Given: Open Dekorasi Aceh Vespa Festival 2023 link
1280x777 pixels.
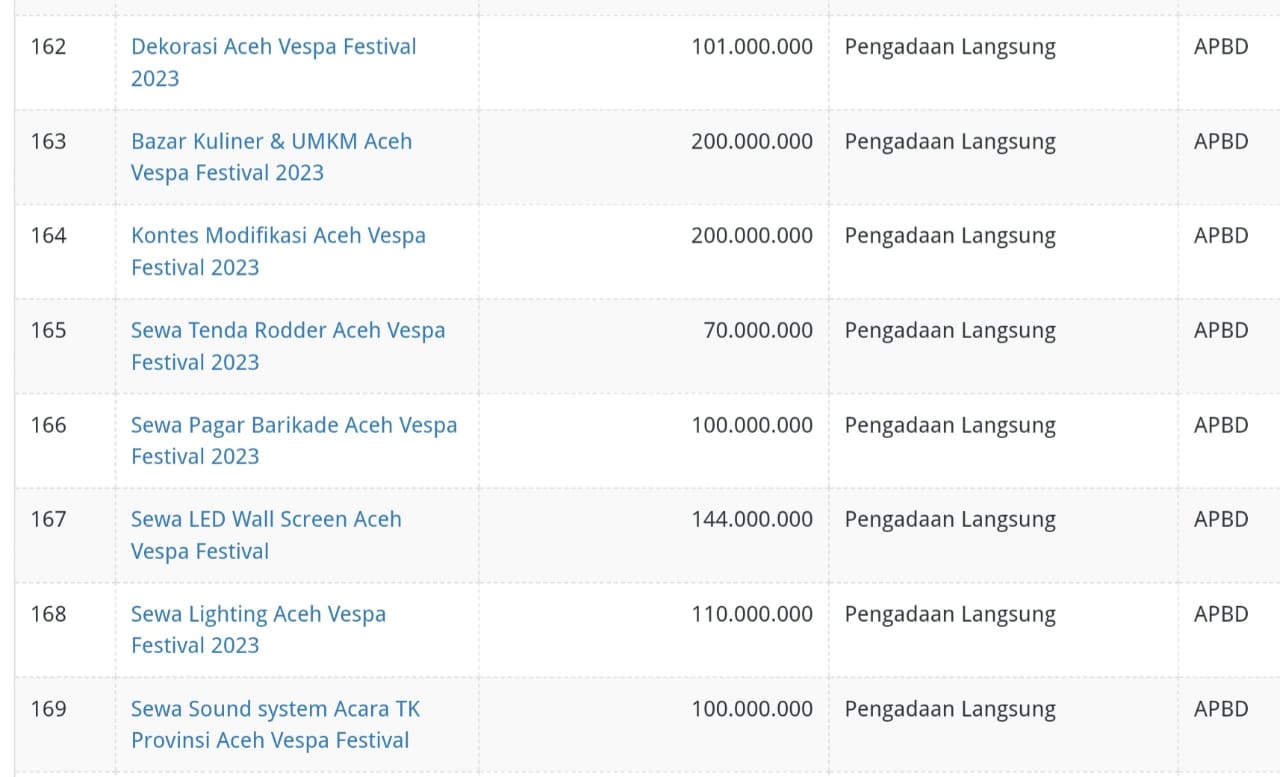Looking at the screenshot, I should [273, 47].
